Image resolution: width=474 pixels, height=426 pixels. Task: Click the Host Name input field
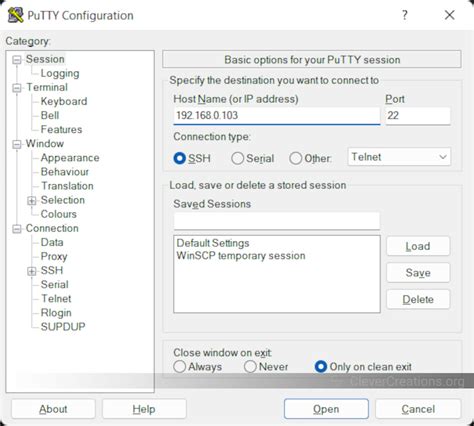click(277, 116)
